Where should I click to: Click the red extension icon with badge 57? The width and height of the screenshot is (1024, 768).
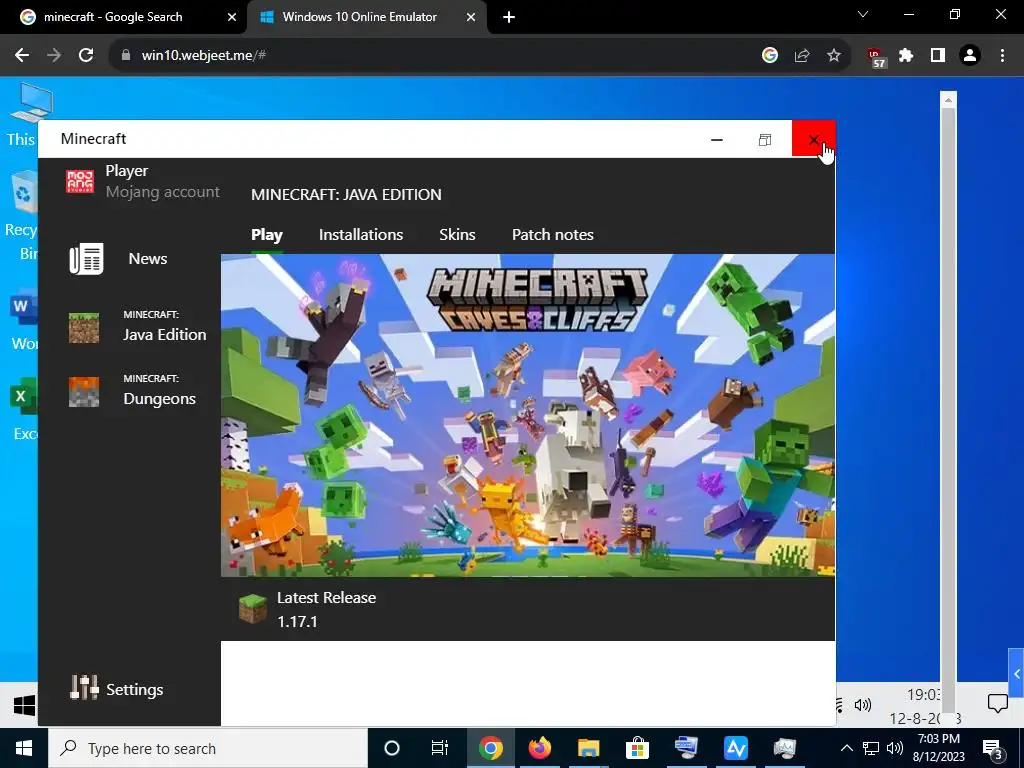tap(876, 57)
